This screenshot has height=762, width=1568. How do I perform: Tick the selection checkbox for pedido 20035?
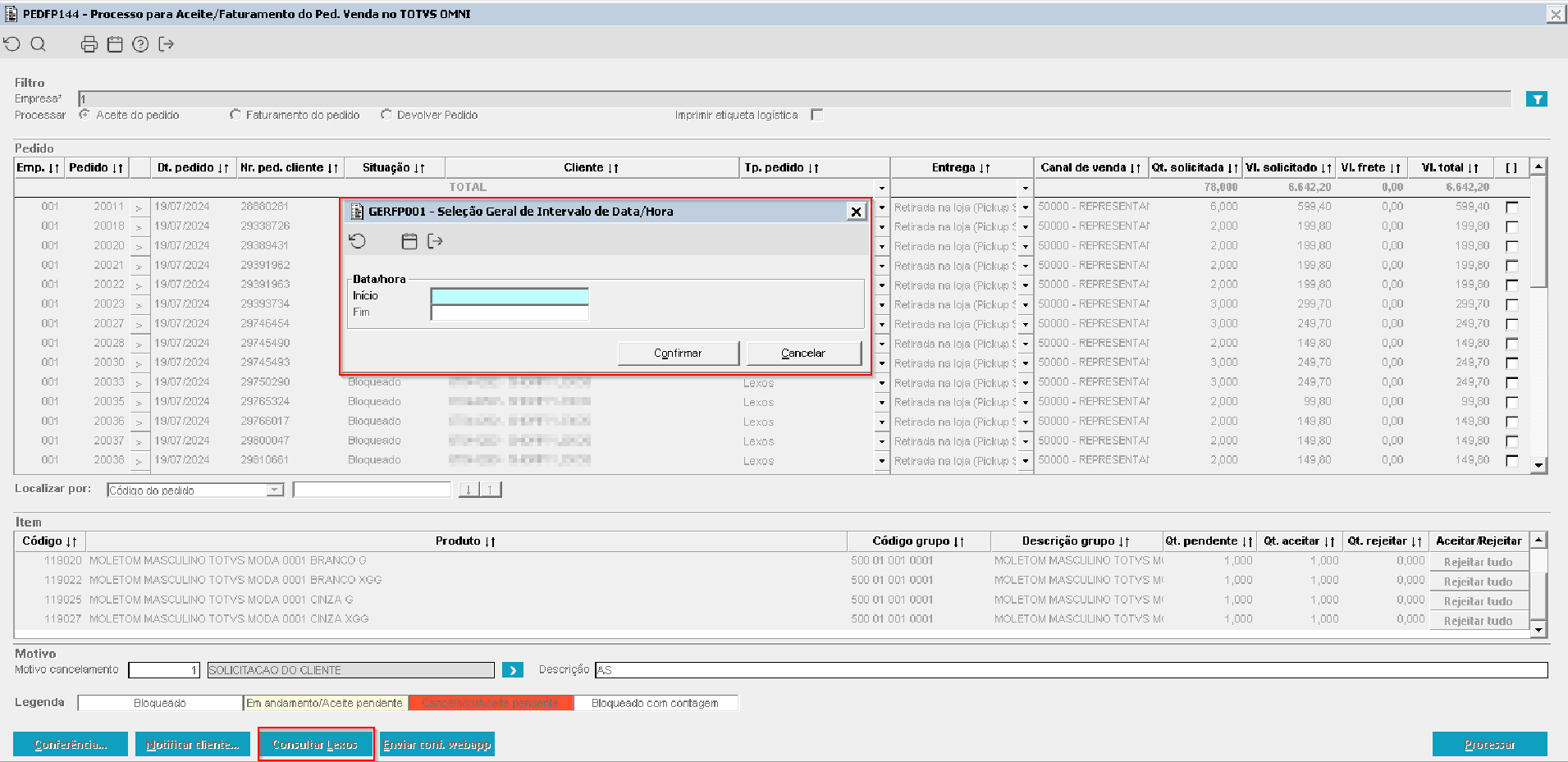(1511, 403)
